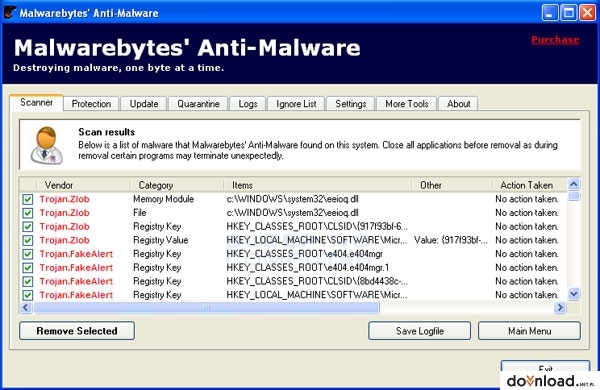Screen dimensions: 600x390
Task: Uncheck checkbox for e404.e404mgr.1 registry key row
Action: tap(28, 268)
